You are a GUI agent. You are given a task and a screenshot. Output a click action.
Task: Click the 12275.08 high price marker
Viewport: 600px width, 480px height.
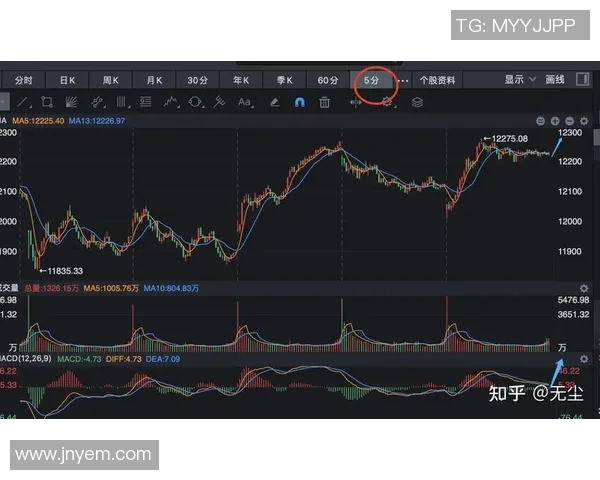[505, 138]
